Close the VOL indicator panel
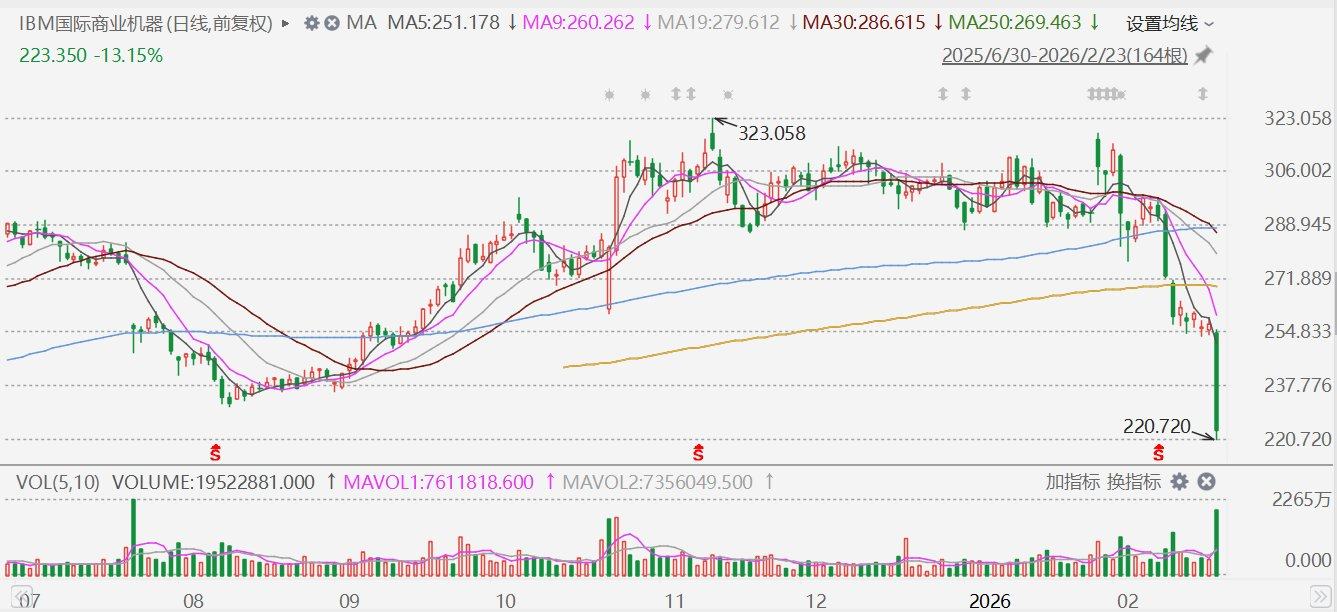 coord(1206,482)
